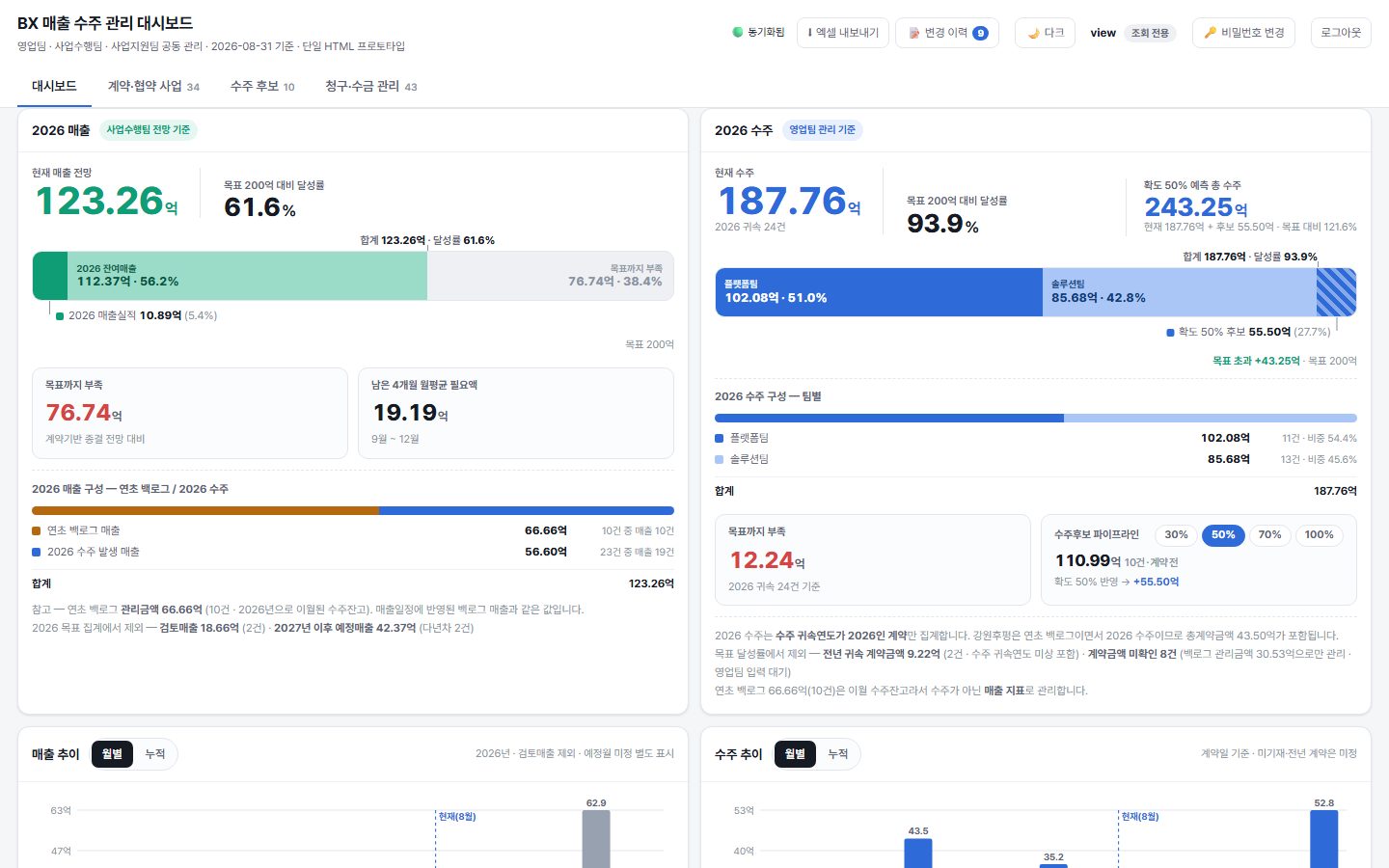
Task: Open the 수주 후보 tab
Action: 262,86
